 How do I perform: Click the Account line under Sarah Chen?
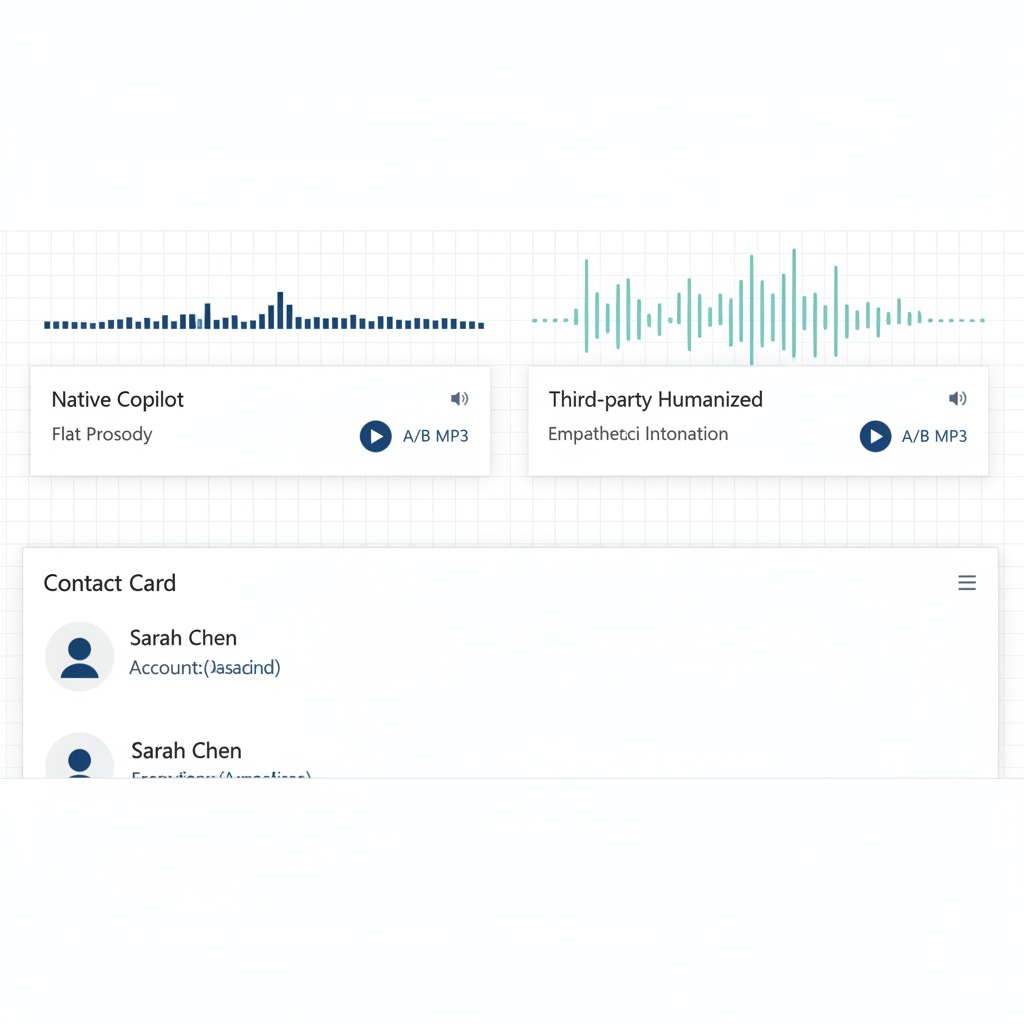tap(205, 667)
